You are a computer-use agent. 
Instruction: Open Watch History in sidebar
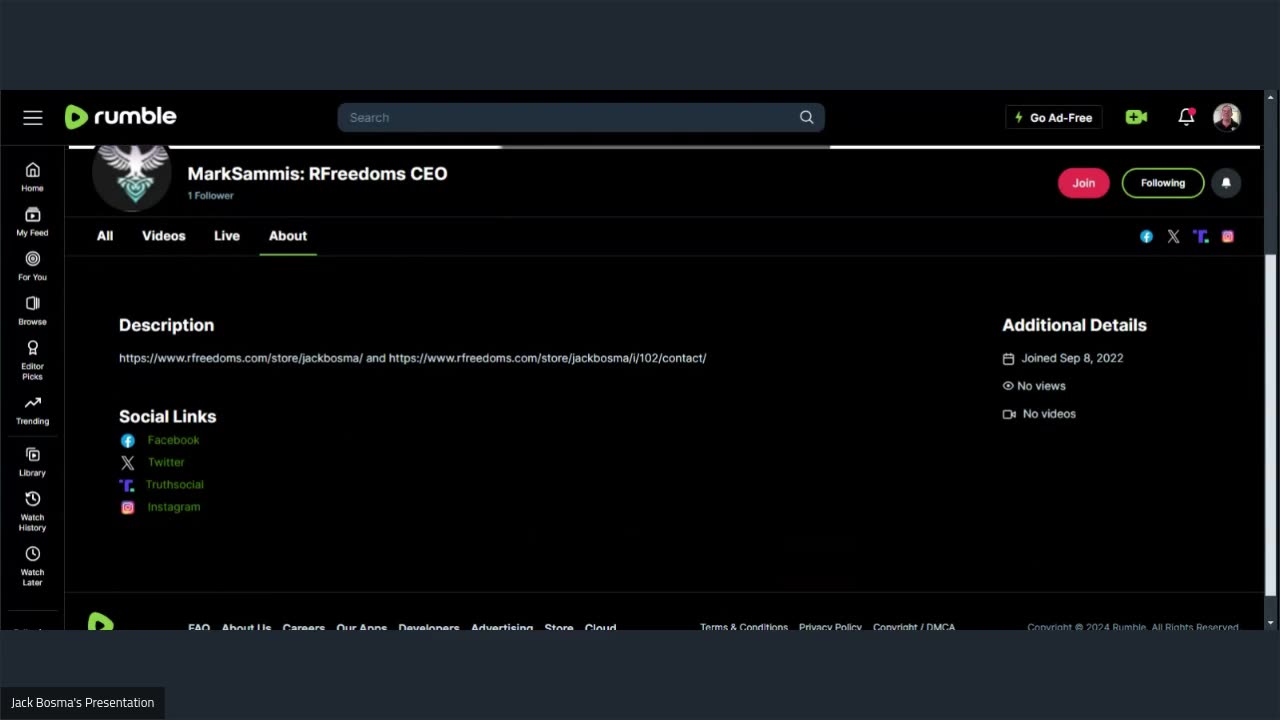(32, 512)
